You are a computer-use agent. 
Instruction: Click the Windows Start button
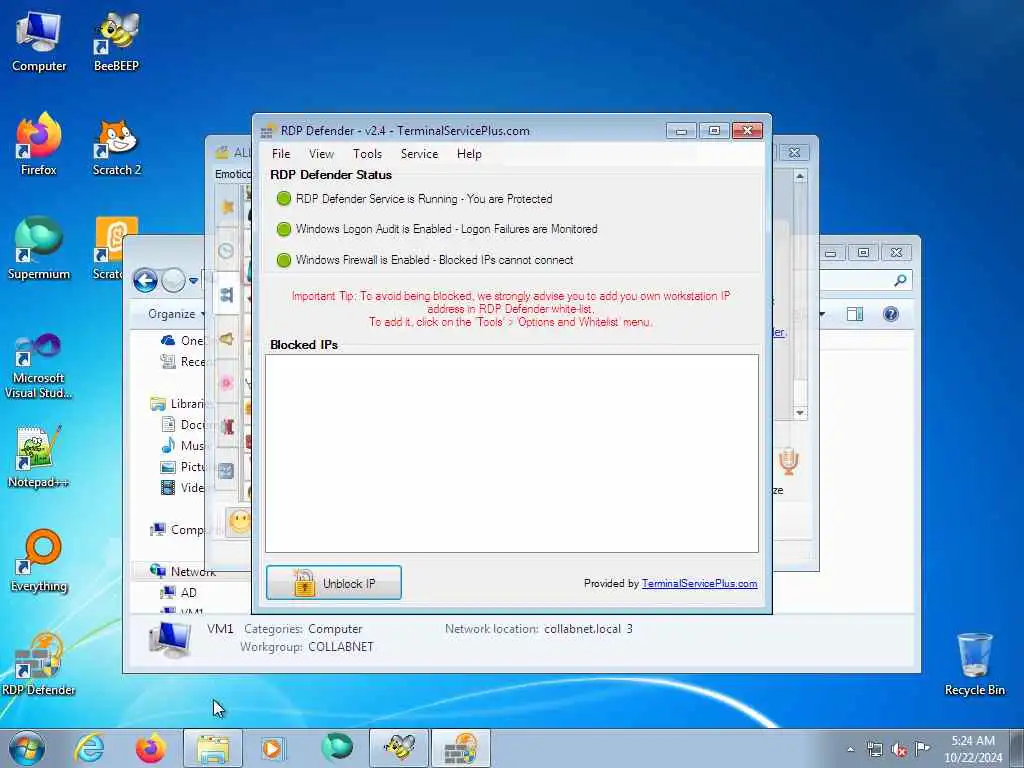27,748
